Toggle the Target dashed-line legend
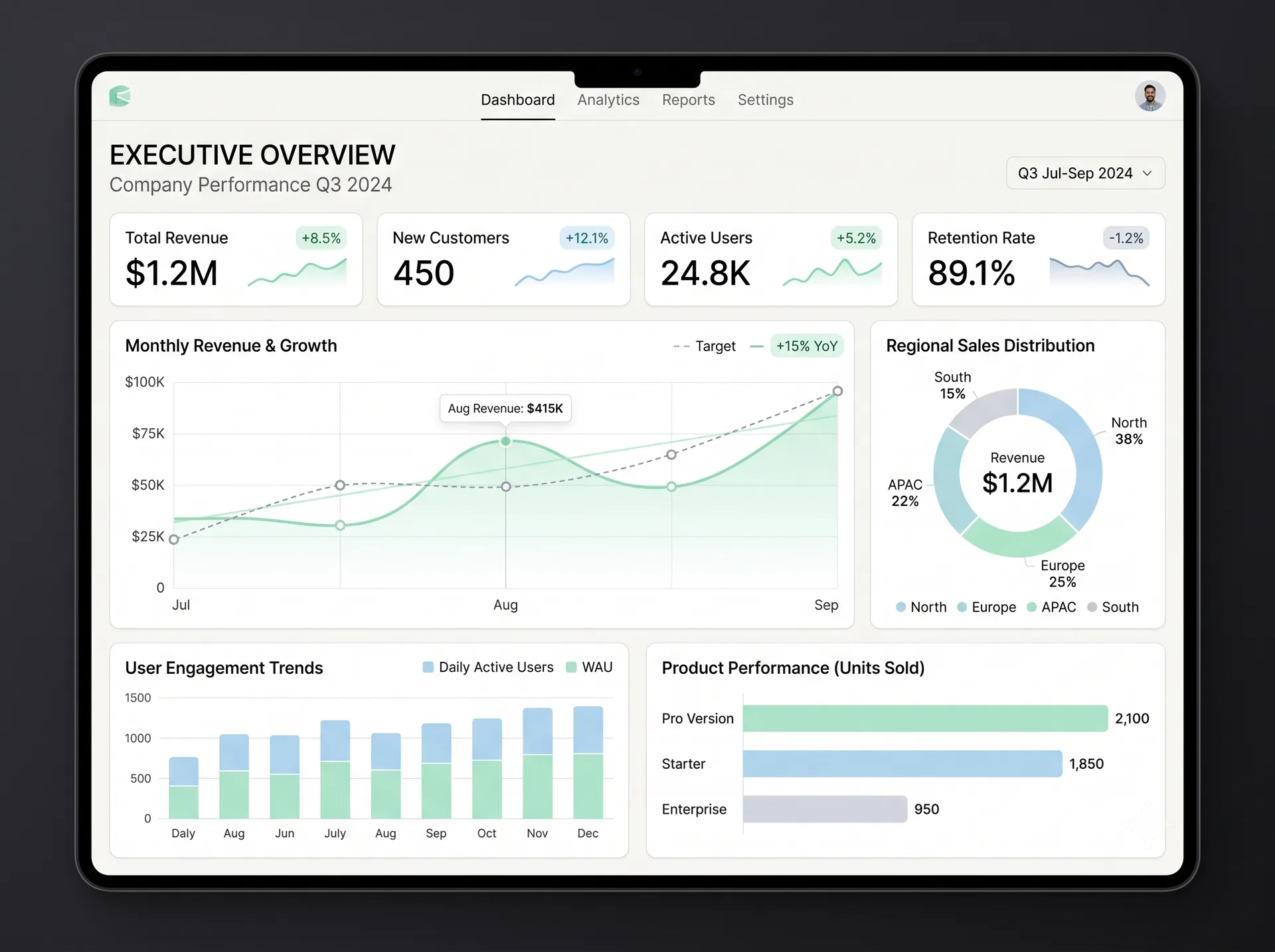Viewport: 1275px width, 952px height. pos(705,347)
